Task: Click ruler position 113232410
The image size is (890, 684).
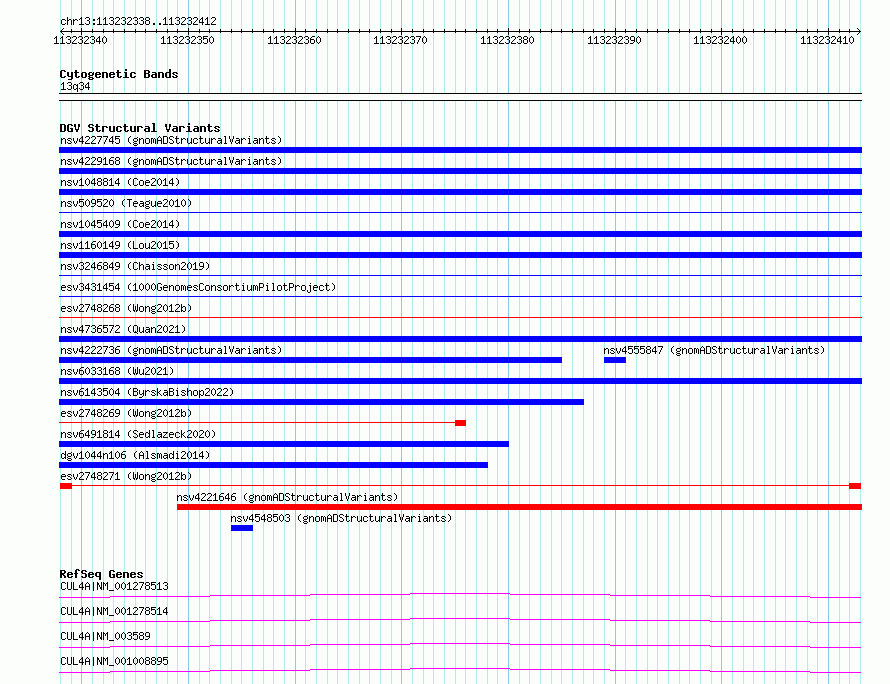Action: click(x=827, y=40)
